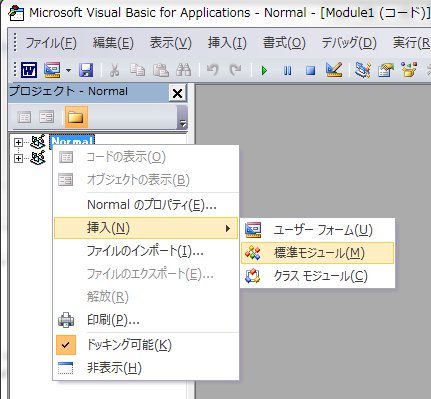
Task: Open 挿入(N) submenu in context menu
Action: 146,228
